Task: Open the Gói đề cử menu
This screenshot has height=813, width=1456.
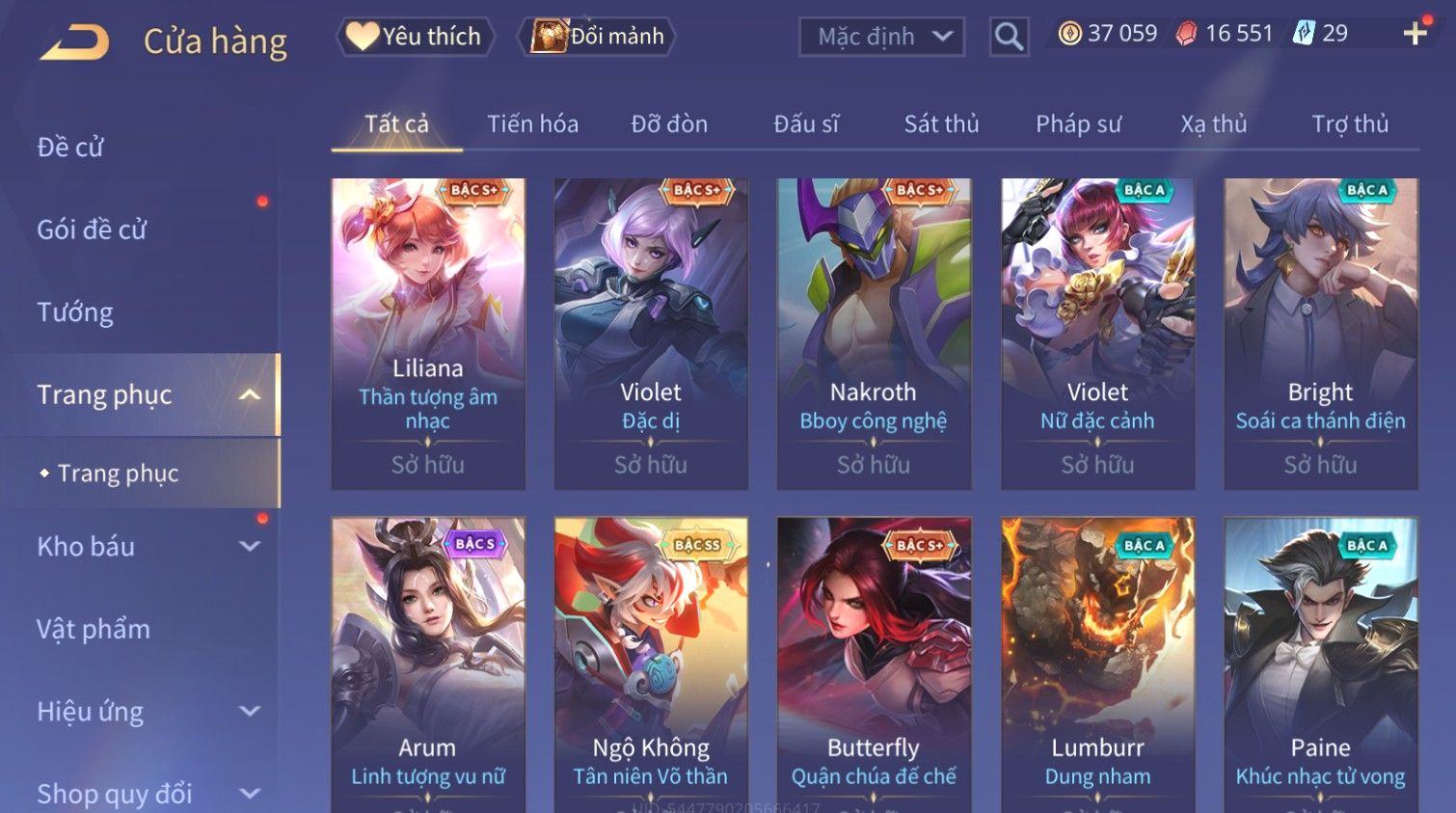Action: (x=92, y=230)
